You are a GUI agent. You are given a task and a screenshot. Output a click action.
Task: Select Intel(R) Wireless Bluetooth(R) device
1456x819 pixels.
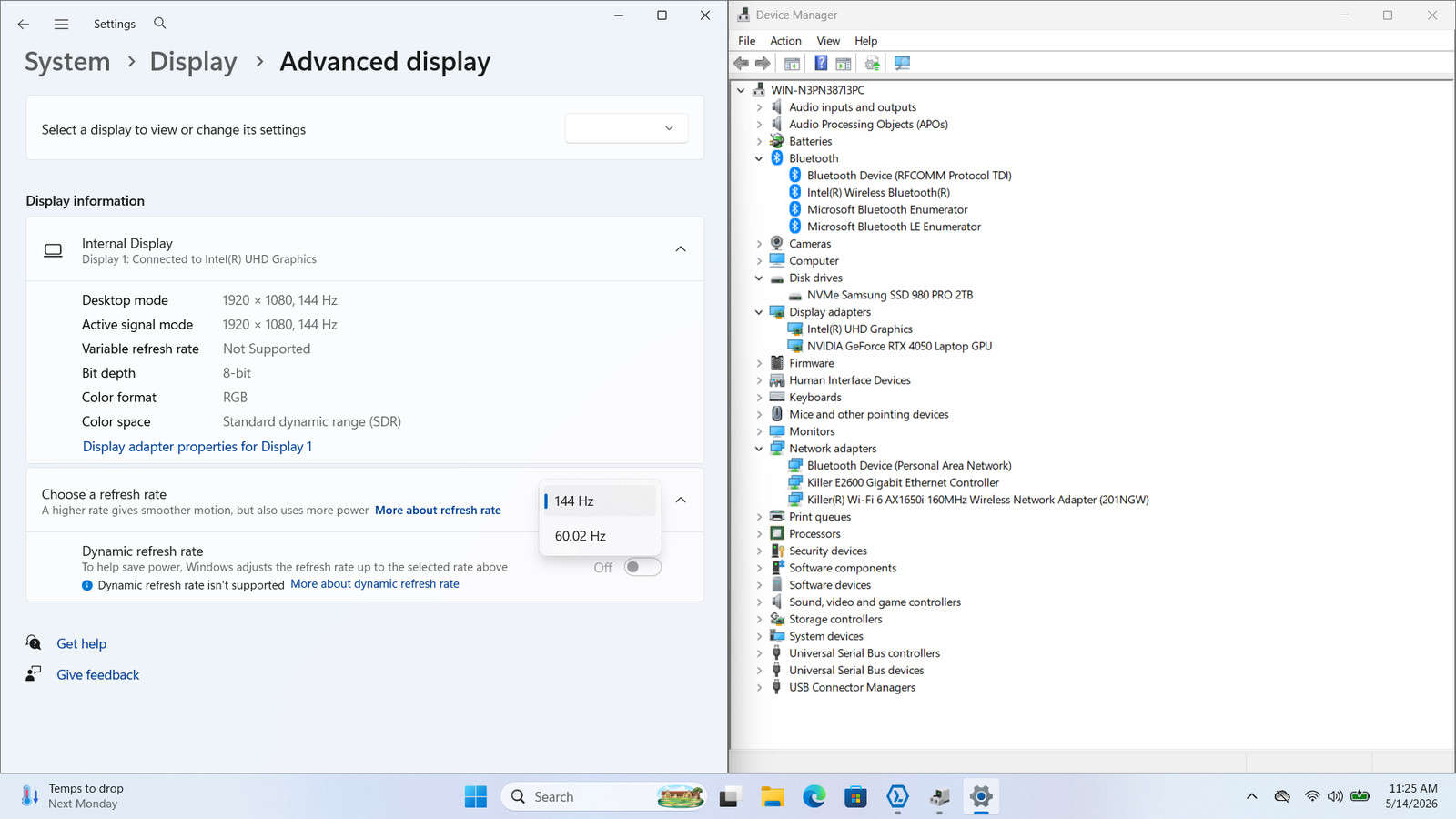tap(878, 193)
